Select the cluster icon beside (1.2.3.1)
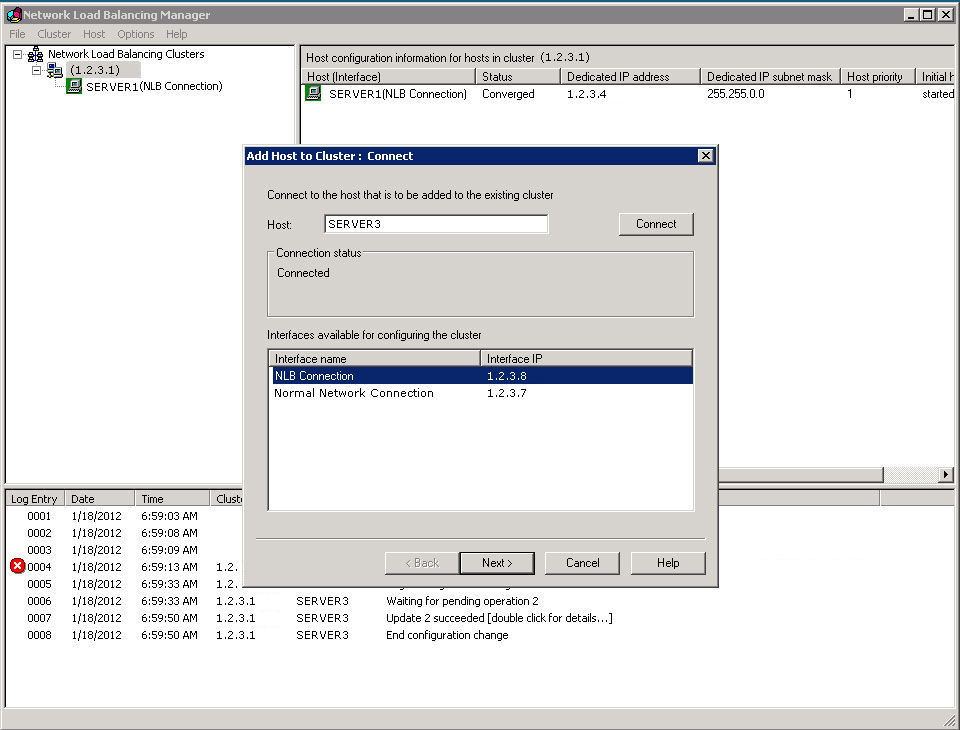This screenshot has width=960, height=730. point(54,70)
